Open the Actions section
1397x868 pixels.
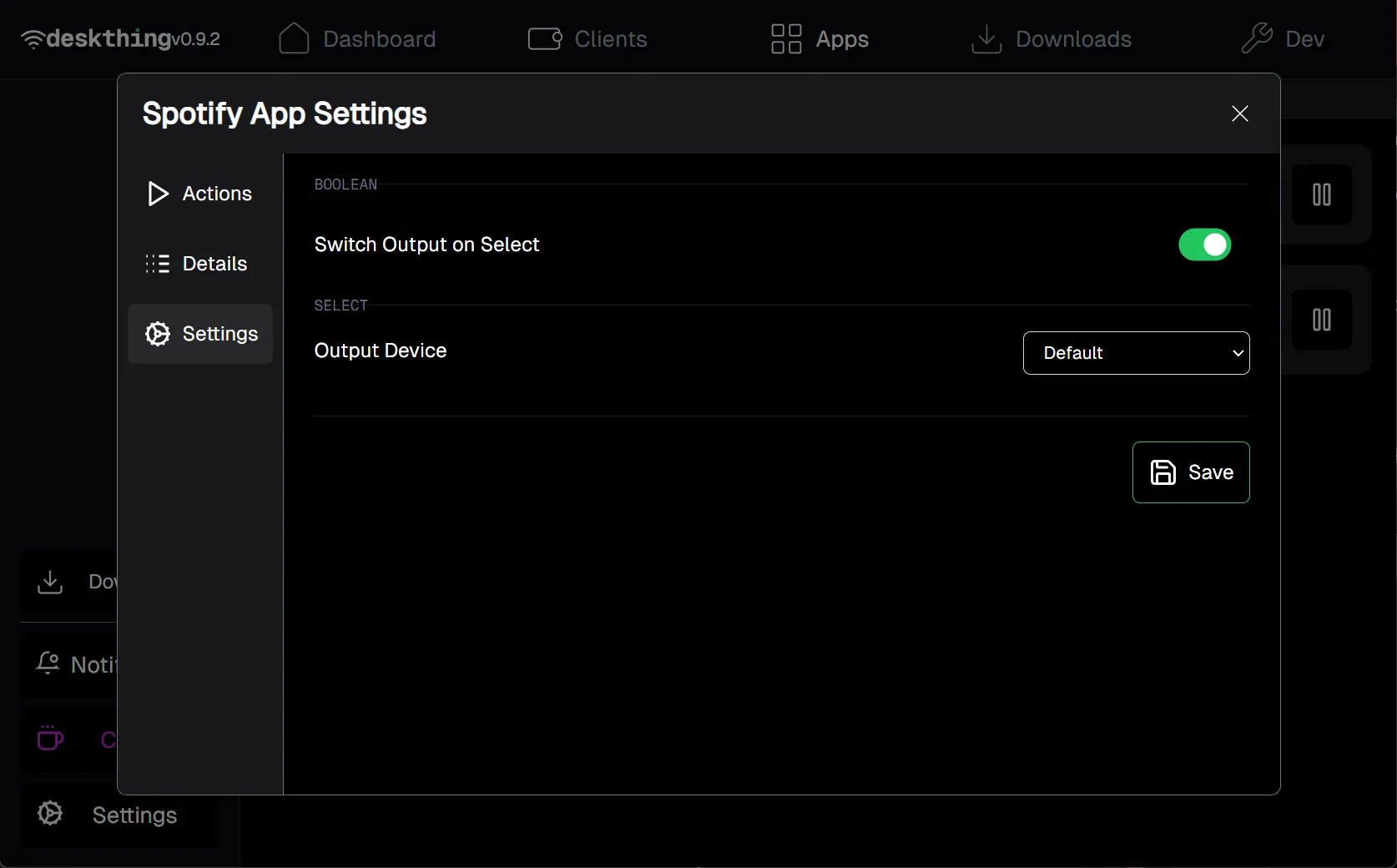pos(200,194)
